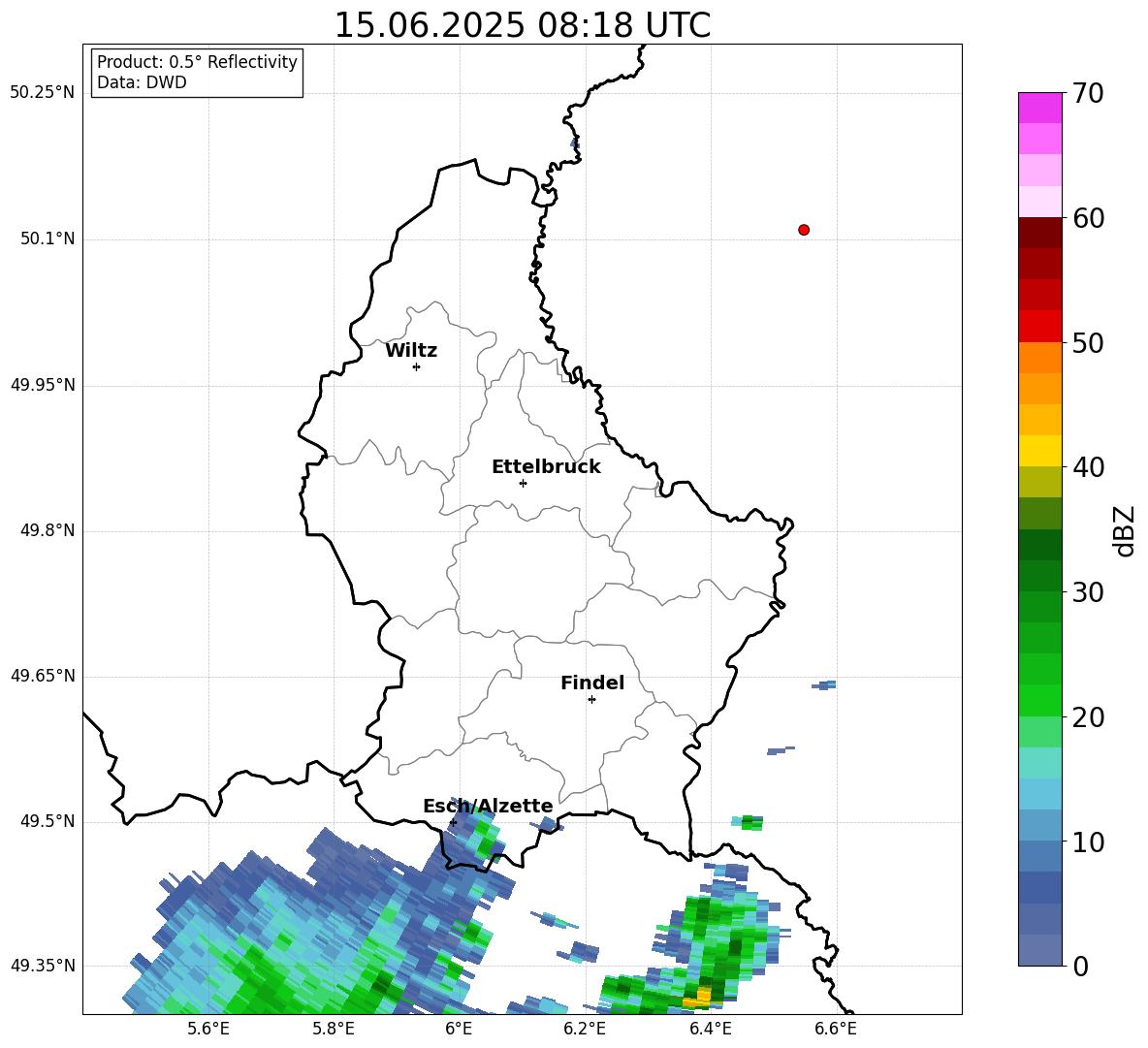Click the 70 colorbar tick label
This screenshot has width=1148, height=1048.
1088,94
